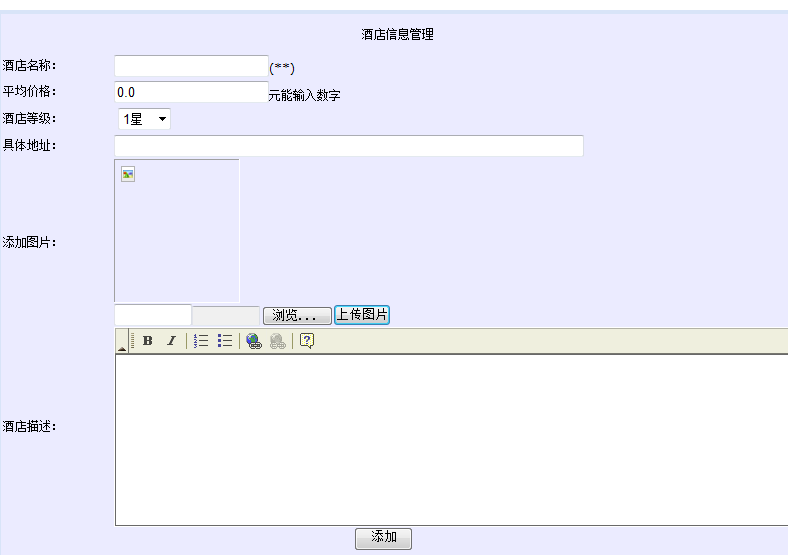Click inside the 酒店描述 rich text area
This screenshot has height=556, width=788.
coord(451,440)
